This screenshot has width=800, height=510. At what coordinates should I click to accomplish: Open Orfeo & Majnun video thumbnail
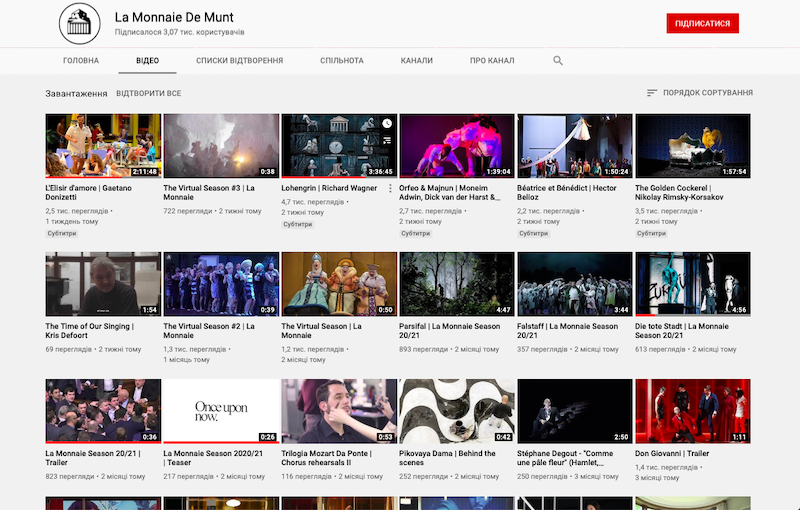(x=457, y=146)
